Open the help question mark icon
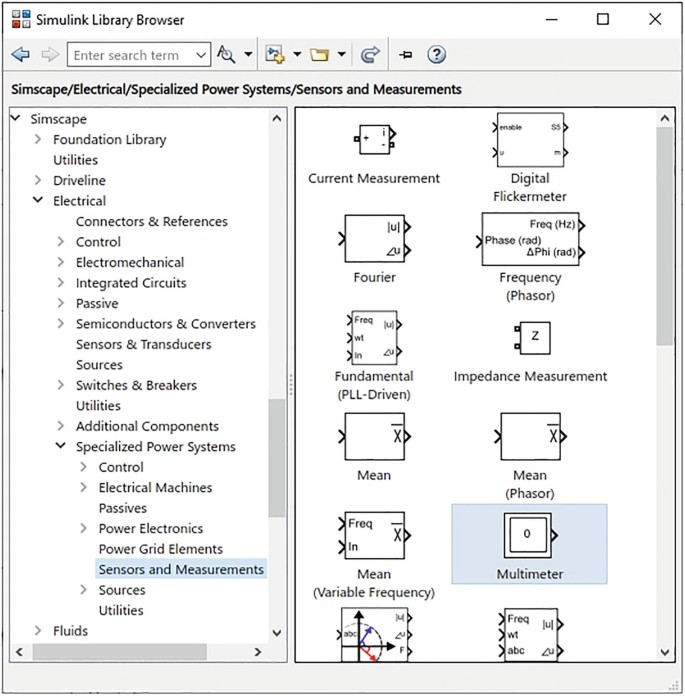Image resolution: width=685 pixels, height=696 pixels. pos(436,55)
